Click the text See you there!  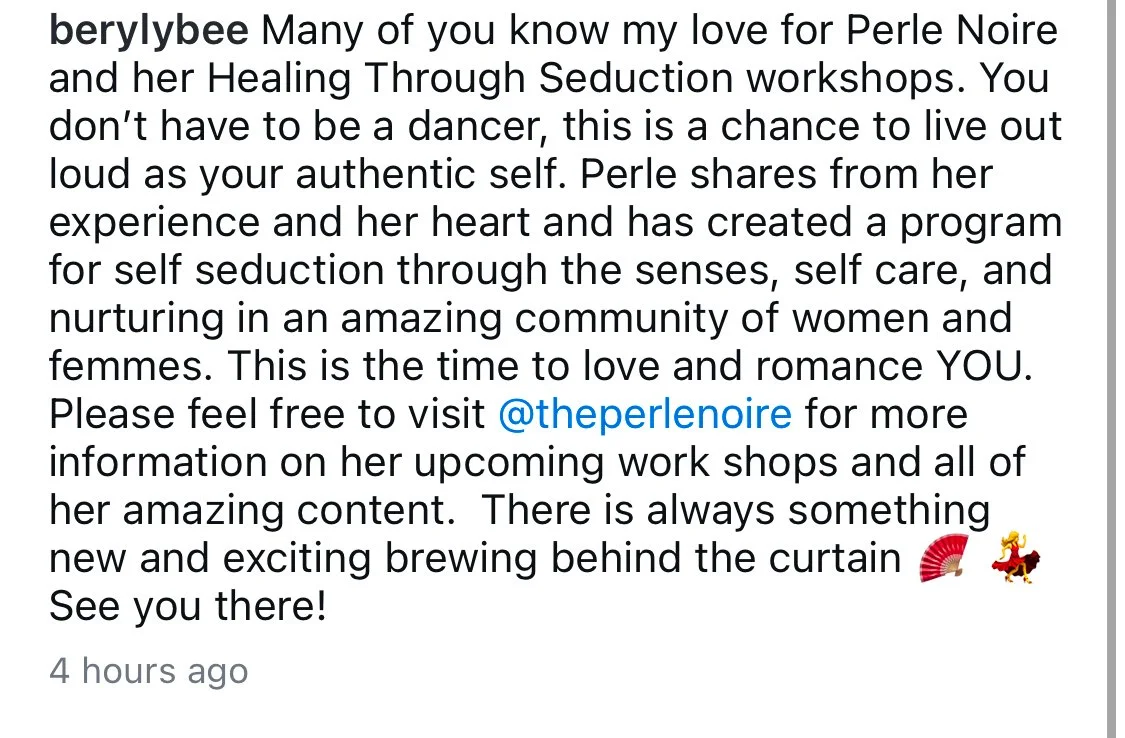pyautogui.click(x=187, y=607)
